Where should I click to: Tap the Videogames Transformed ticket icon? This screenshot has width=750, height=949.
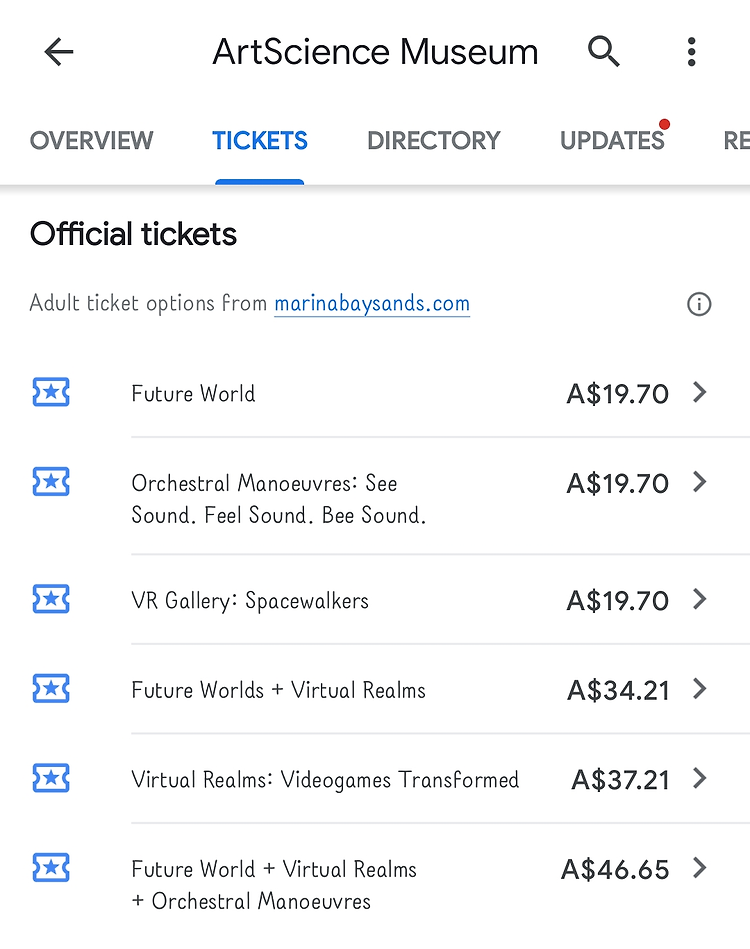click(51, 778)
